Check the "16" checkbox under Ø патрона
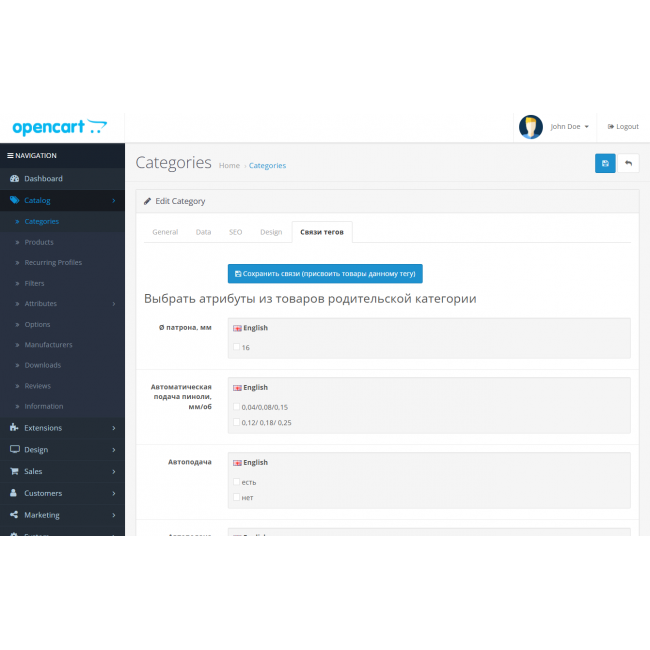The width and height of the screenshot is (650, 650). pos(236,348)
